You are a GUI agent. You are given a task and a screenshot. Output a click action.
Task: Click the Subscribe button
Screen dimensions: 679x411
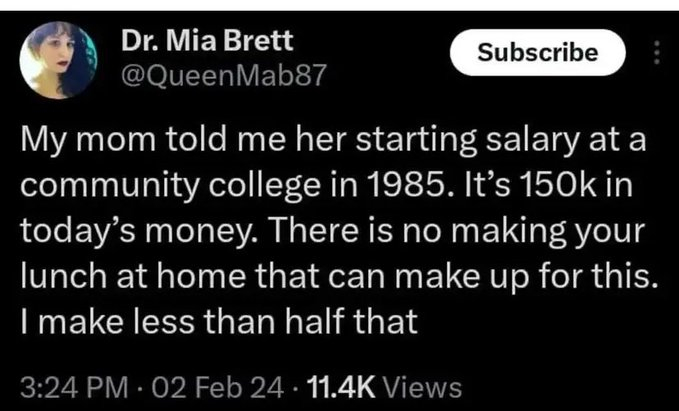(x=538, y=52)
